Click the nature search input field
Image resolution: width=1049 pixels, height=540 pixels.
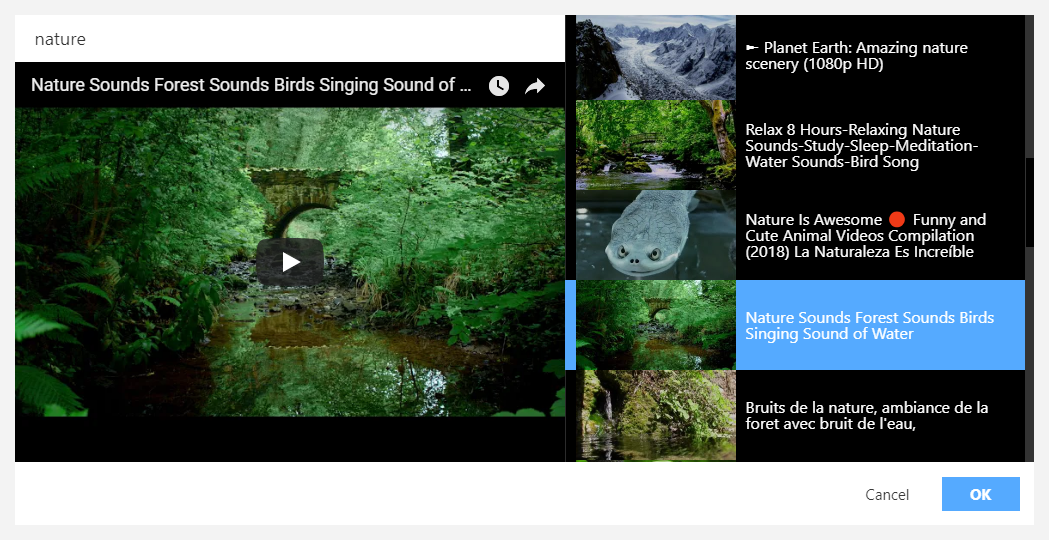290,39
